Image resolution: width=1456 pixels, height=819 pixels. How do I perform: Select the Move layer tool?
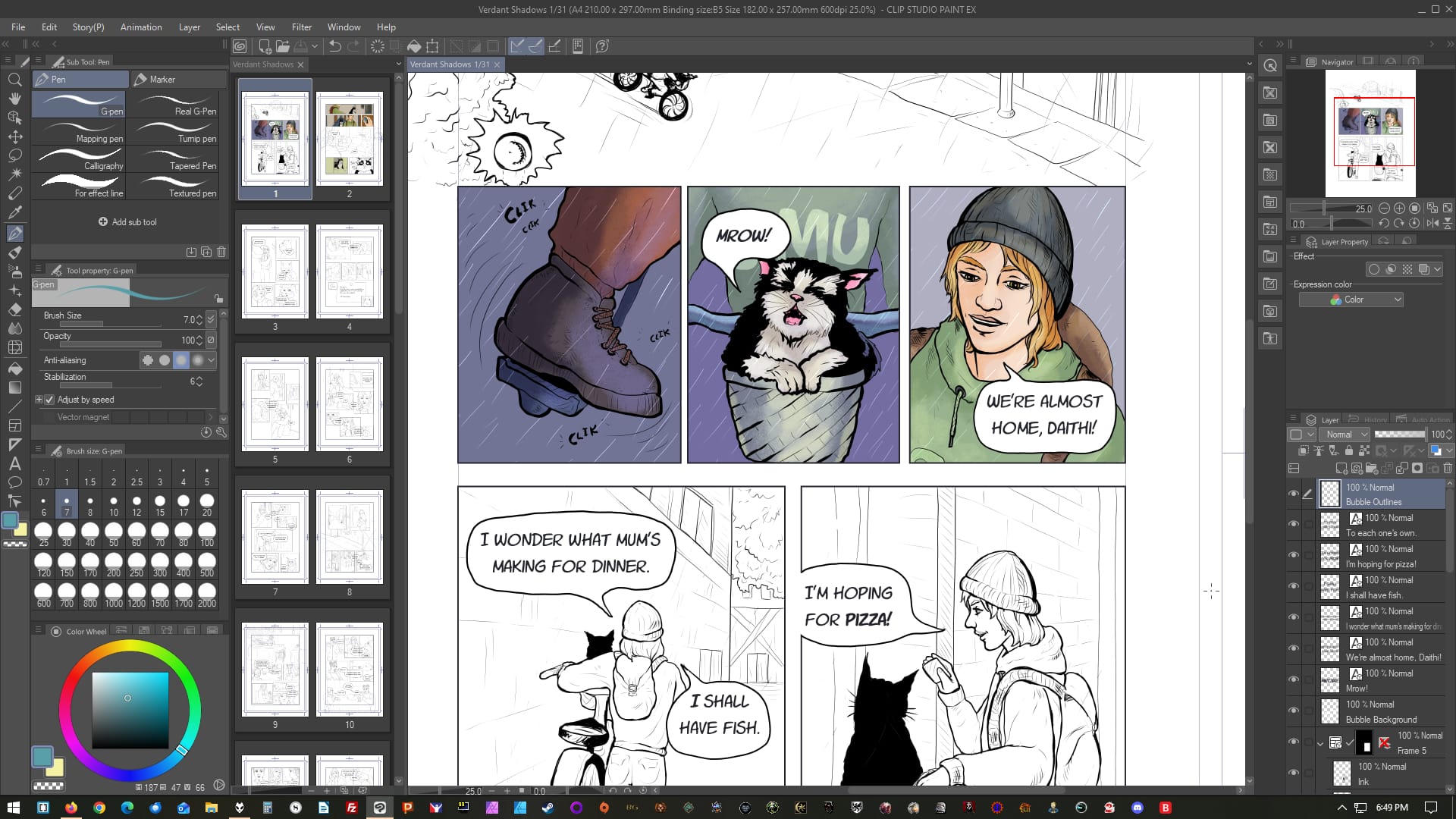coord(14,136)
